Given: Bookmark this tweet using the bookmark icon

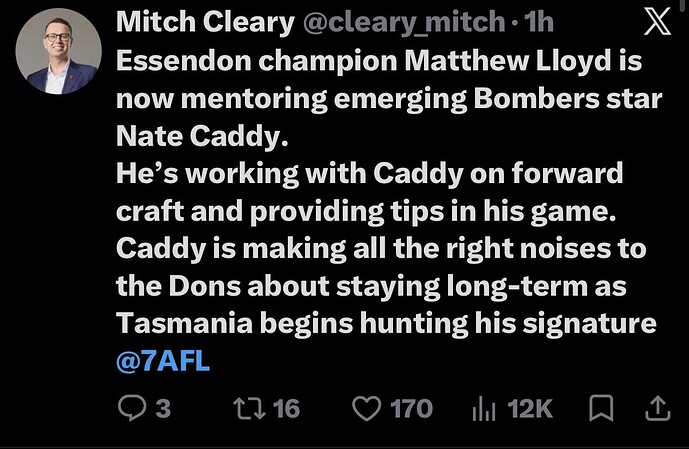Looking at the screenshot, I should 601,408.
